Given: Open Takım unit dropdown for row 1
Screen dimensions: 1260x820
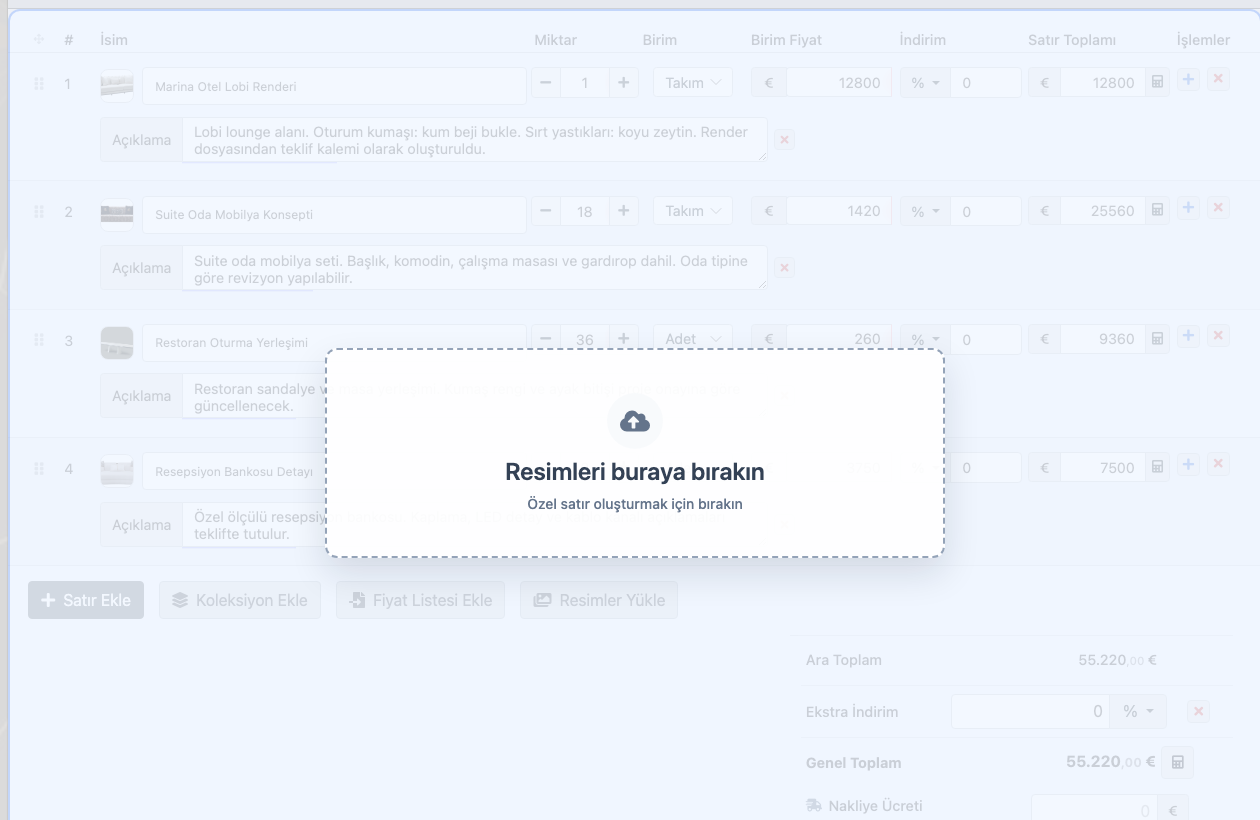Looking at the screenshot, I should 693,82.
